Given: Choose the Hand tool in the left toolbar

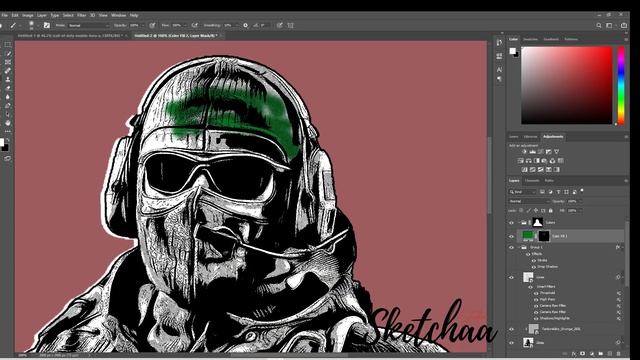Looking at the screenshot, I should click(x=8, y=123).
